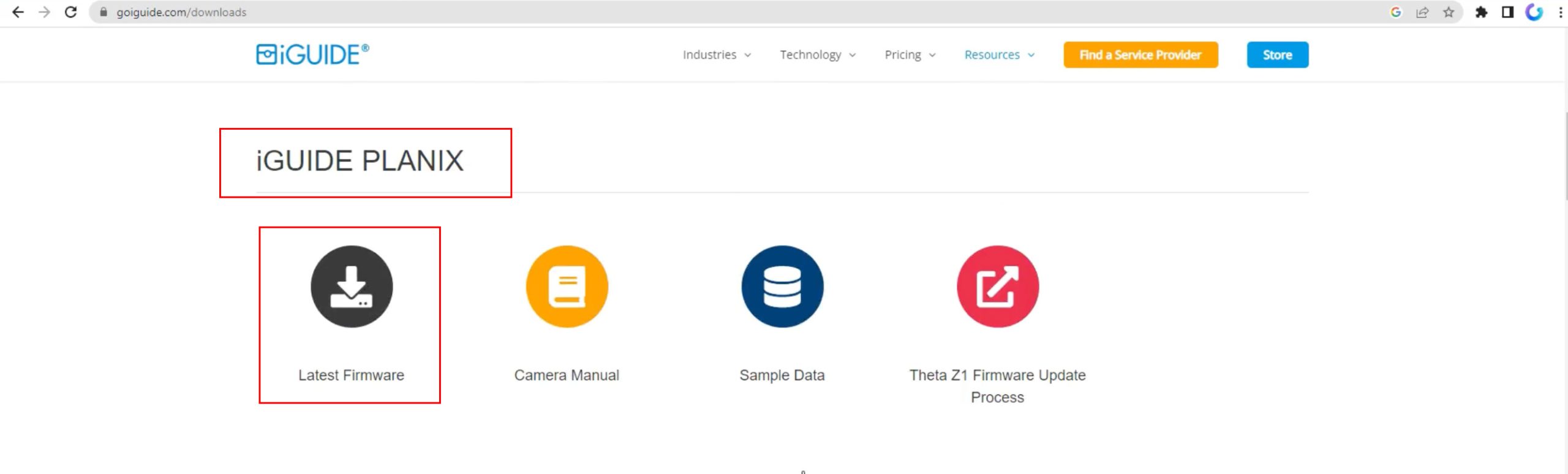Open Theta Z1 Firmware Update external-link icon
This screenshot has width=1568, height=474.
[998, 287]
